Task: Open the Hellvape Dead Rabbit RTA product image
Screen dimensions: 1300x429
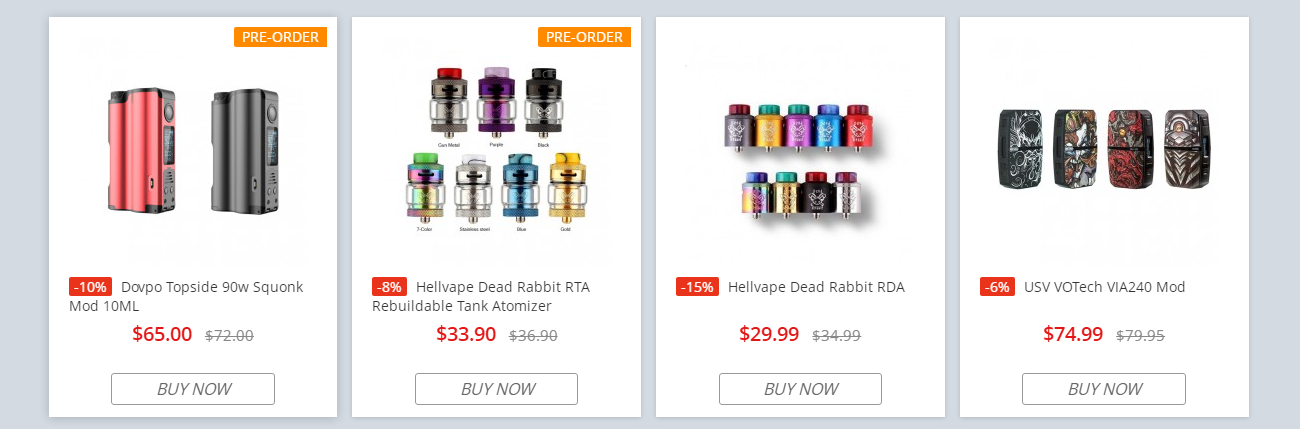Action: 496,148
